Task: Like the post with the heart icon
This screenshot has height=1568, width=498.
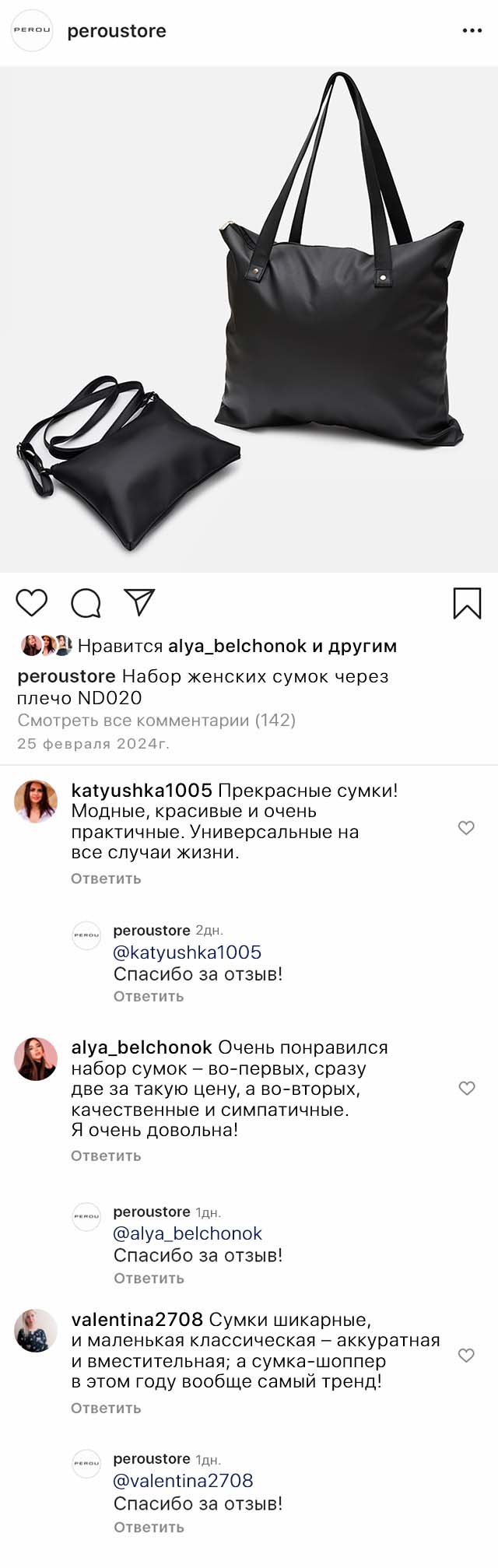Action: [32, 603]
